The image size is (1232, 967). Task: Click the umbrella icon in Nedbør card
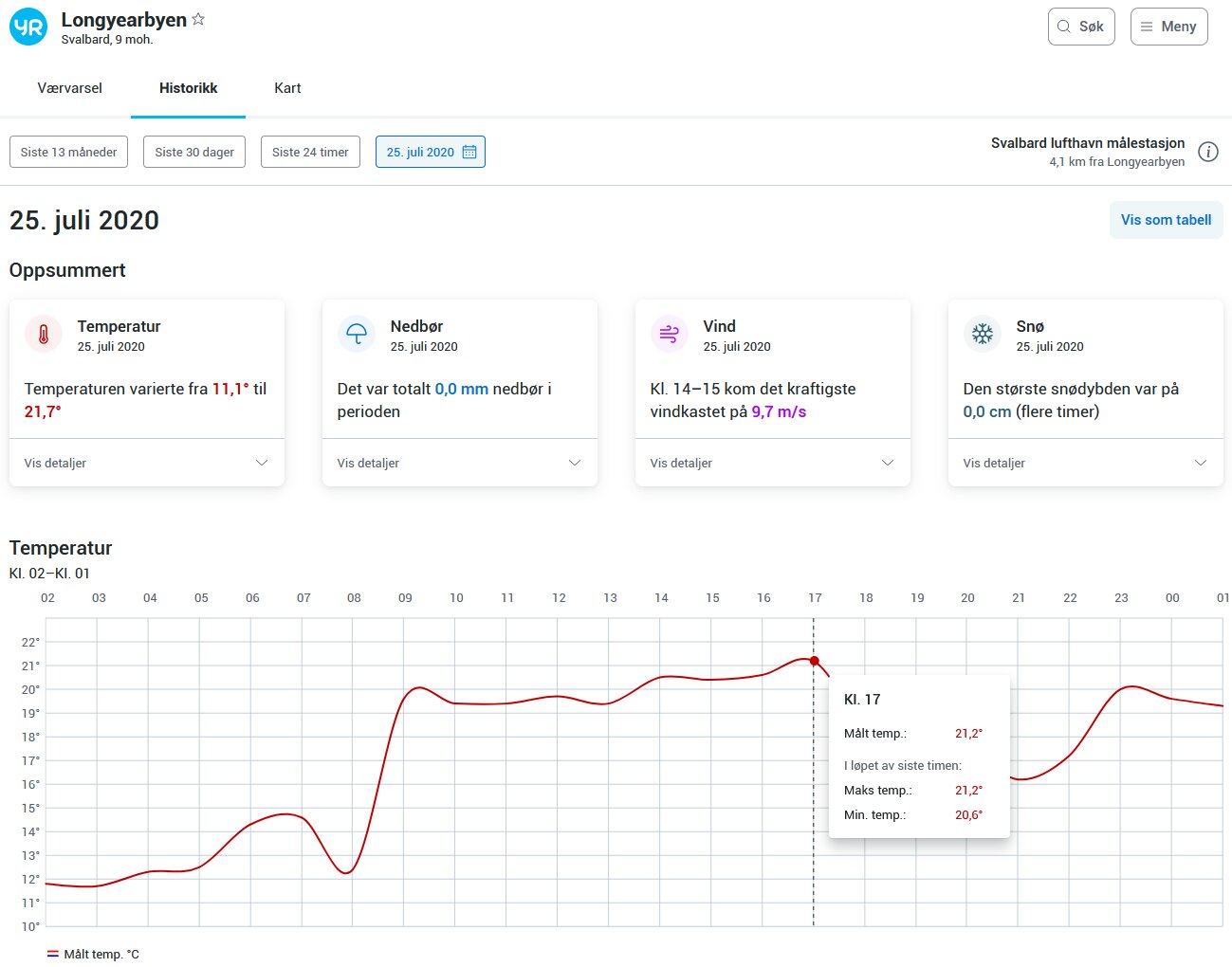click(x=357, y=335)
